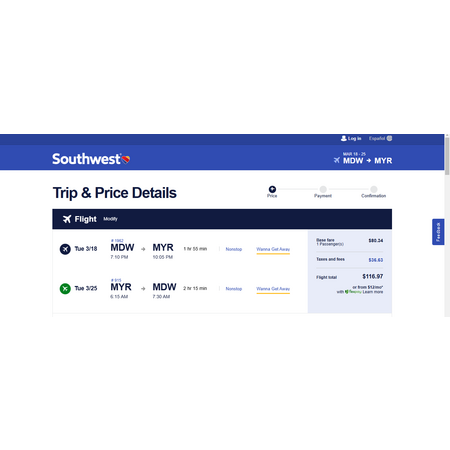Screen dimensions: 450x450
Task: Click the airplane icon beside MDW header route
Action: (337, 160)
